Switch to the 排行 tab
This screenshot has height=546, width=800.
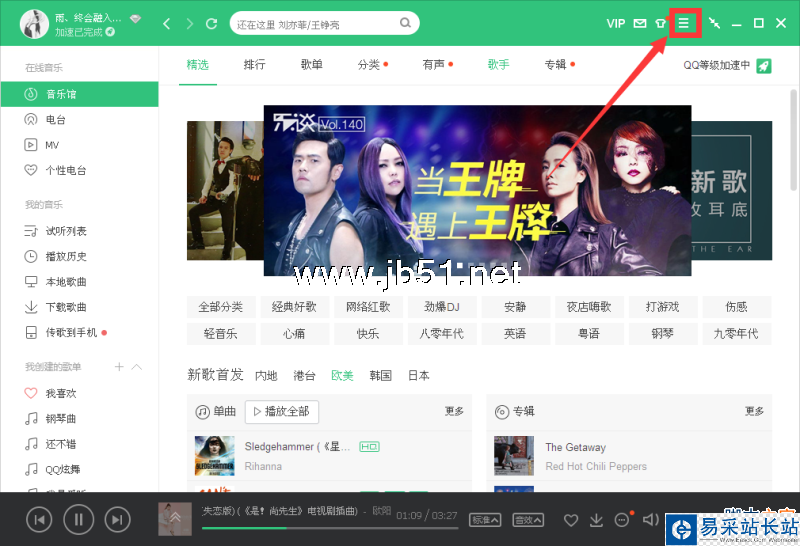click(x=254, y=65)
